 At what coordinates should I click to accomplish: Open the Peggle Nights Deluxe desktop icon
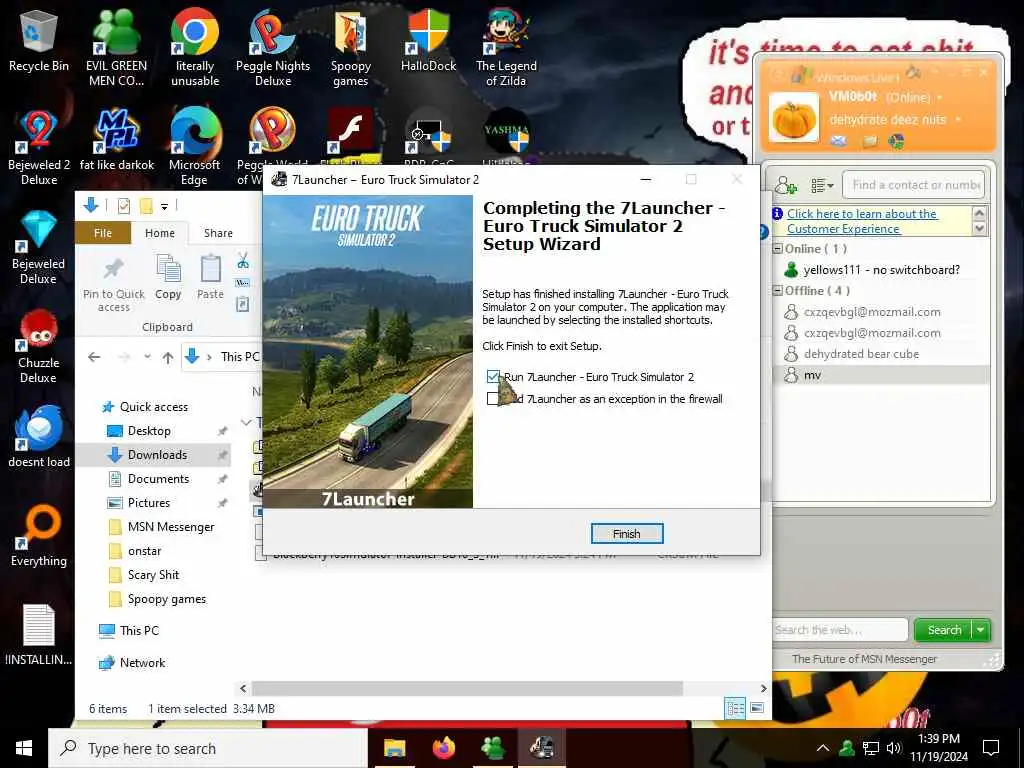[273, 48]
